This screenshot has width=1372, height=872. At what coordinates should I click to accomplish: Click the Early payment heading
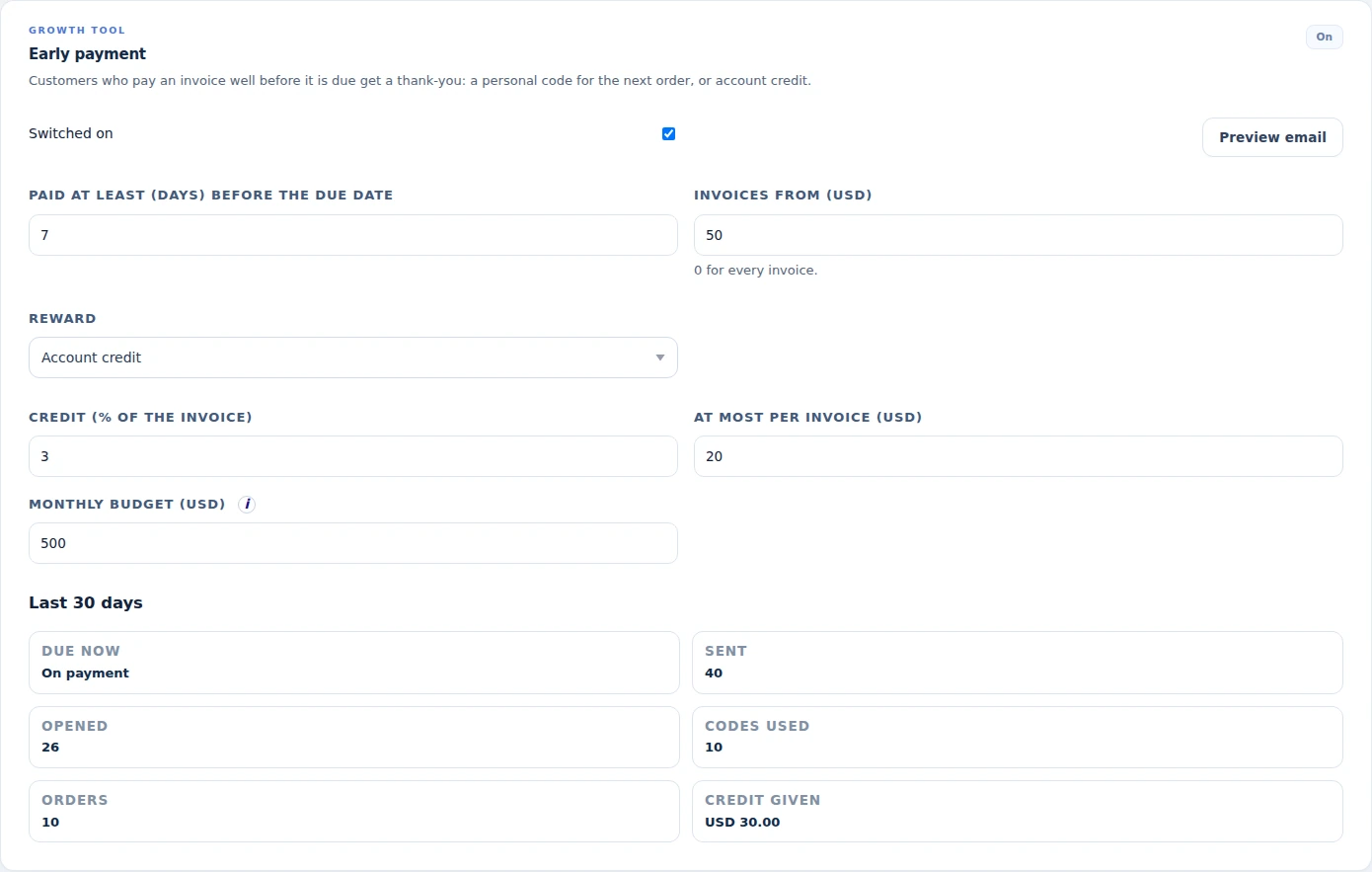[x=88, y=54]
